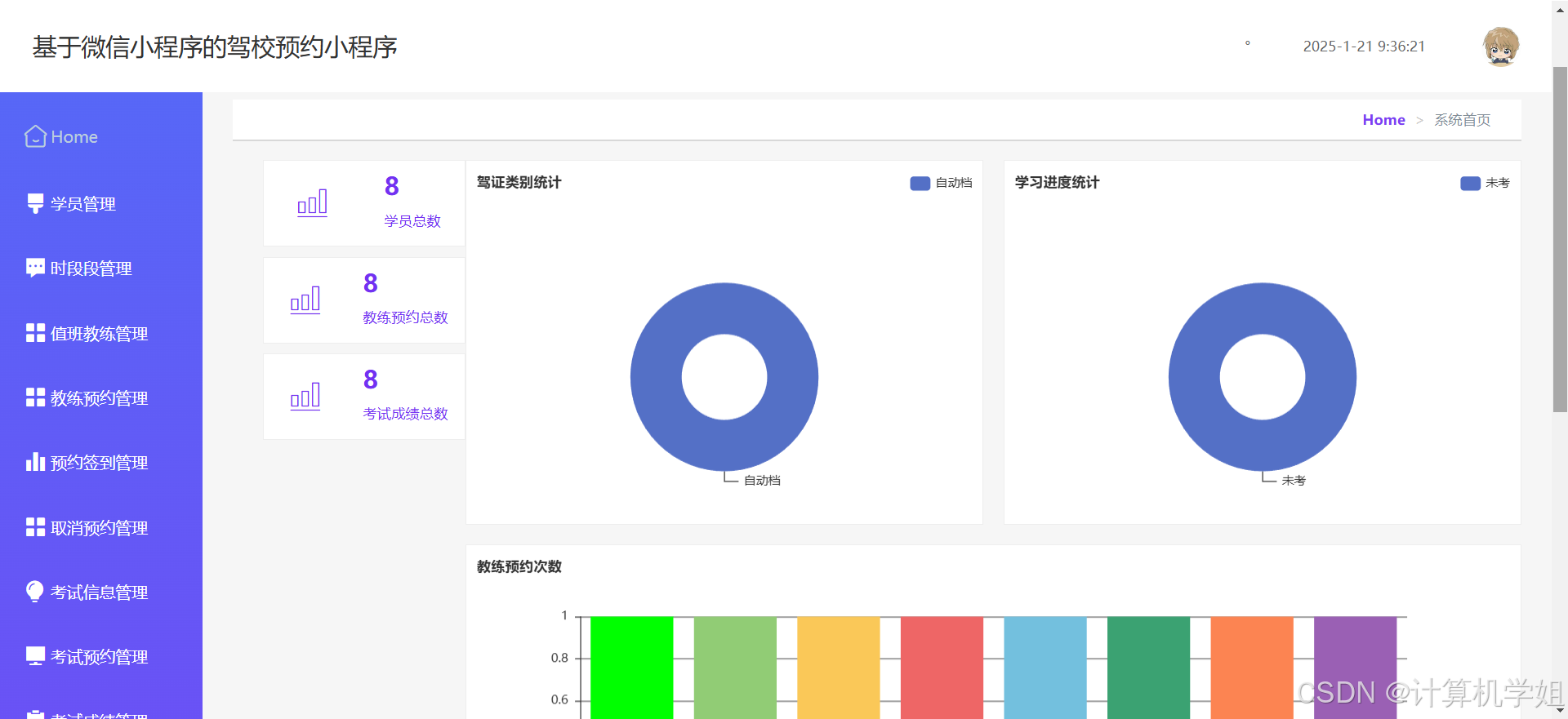This screenshot has height=719, width=1568.
Task: Click the 系统首页 breadcrumb text
Action: click(1462, 120)
